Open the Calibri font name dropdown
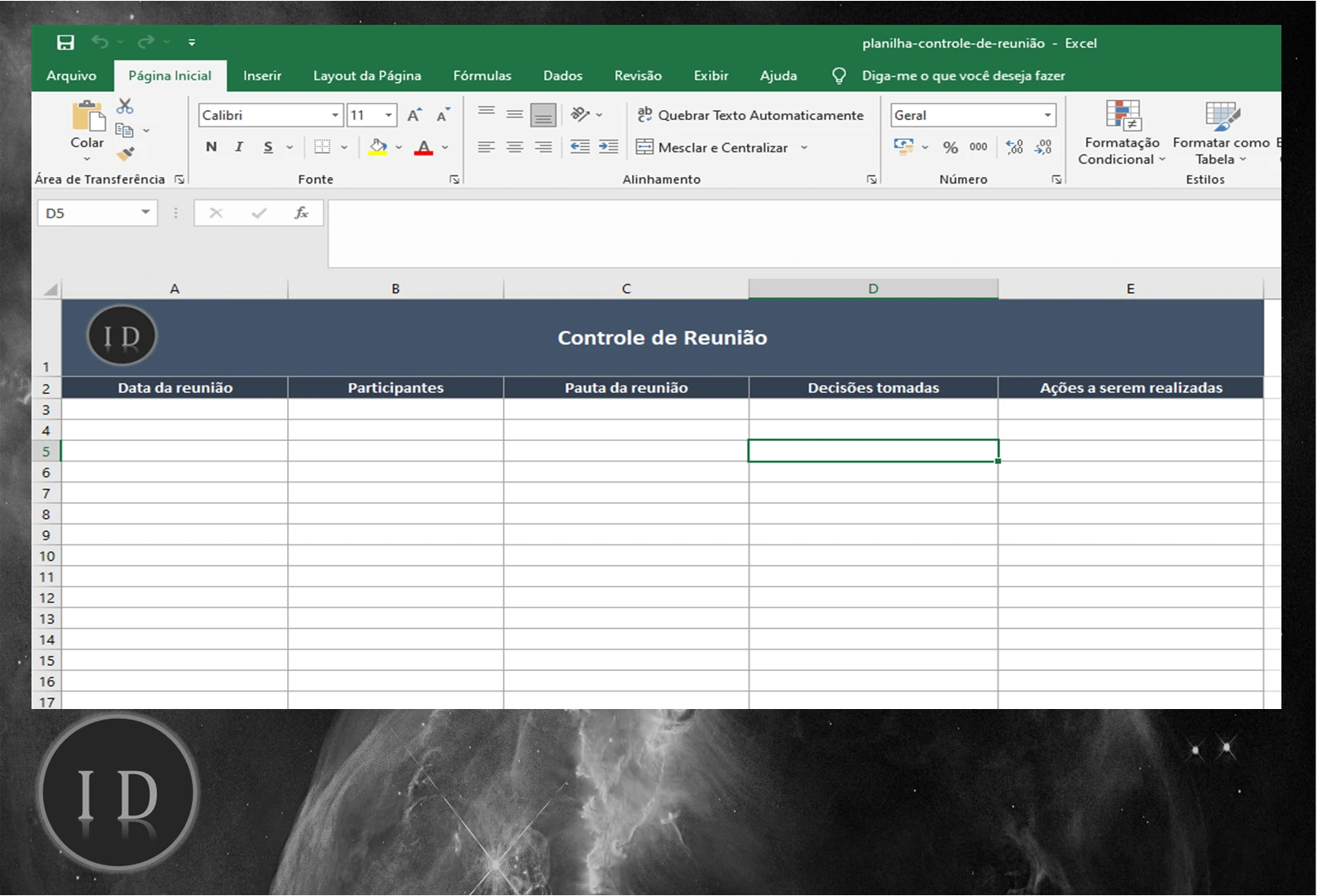Viewport: 1317px width, 896px height. (x=335, y=115)
